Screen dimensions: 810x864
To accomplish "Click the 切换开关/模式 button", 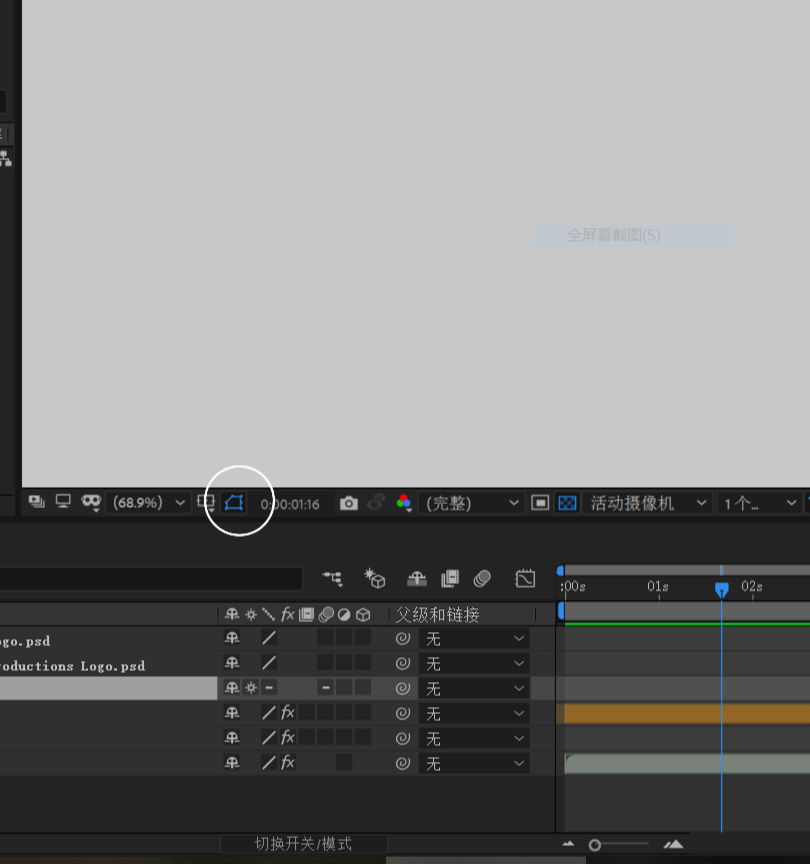I will click(304, 843).
